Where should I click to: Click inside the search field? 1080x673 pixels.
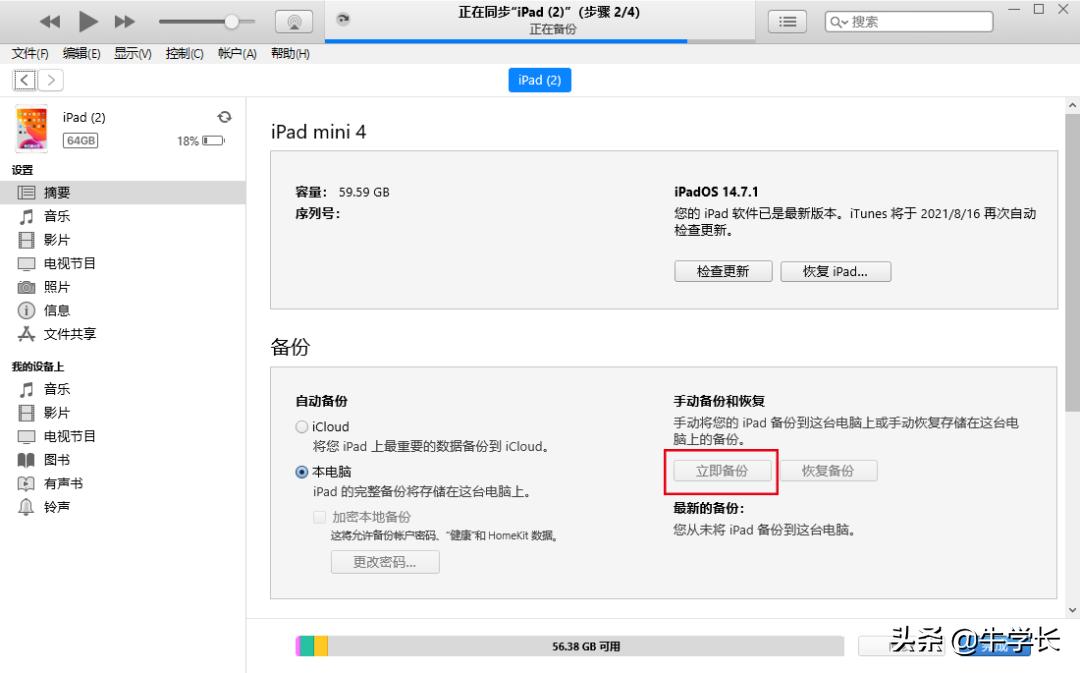(x=910, y=20)
